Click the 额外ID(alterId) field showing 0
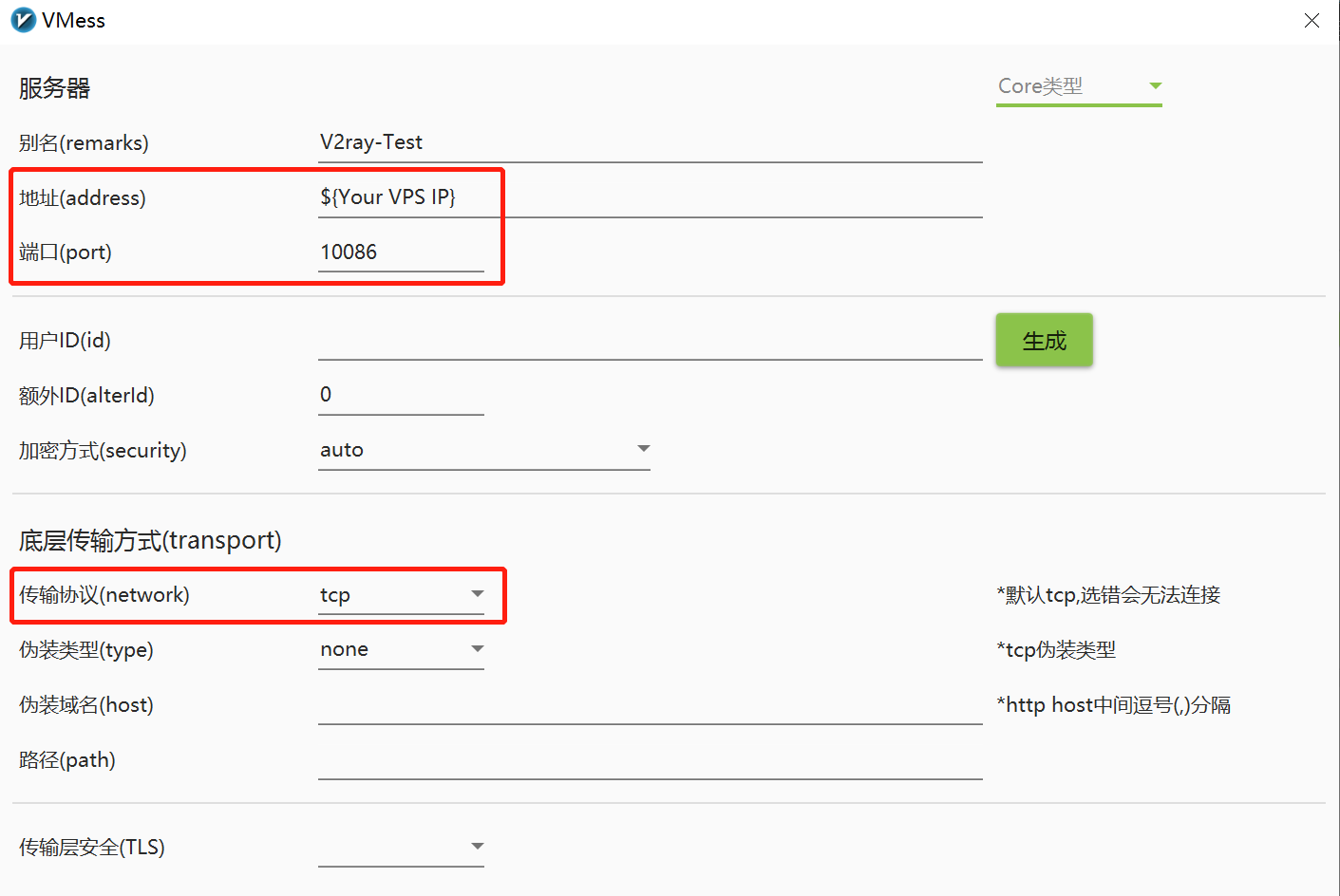Image resolution: width=1340 pixels, height=896 pixels. coord(401,396)
